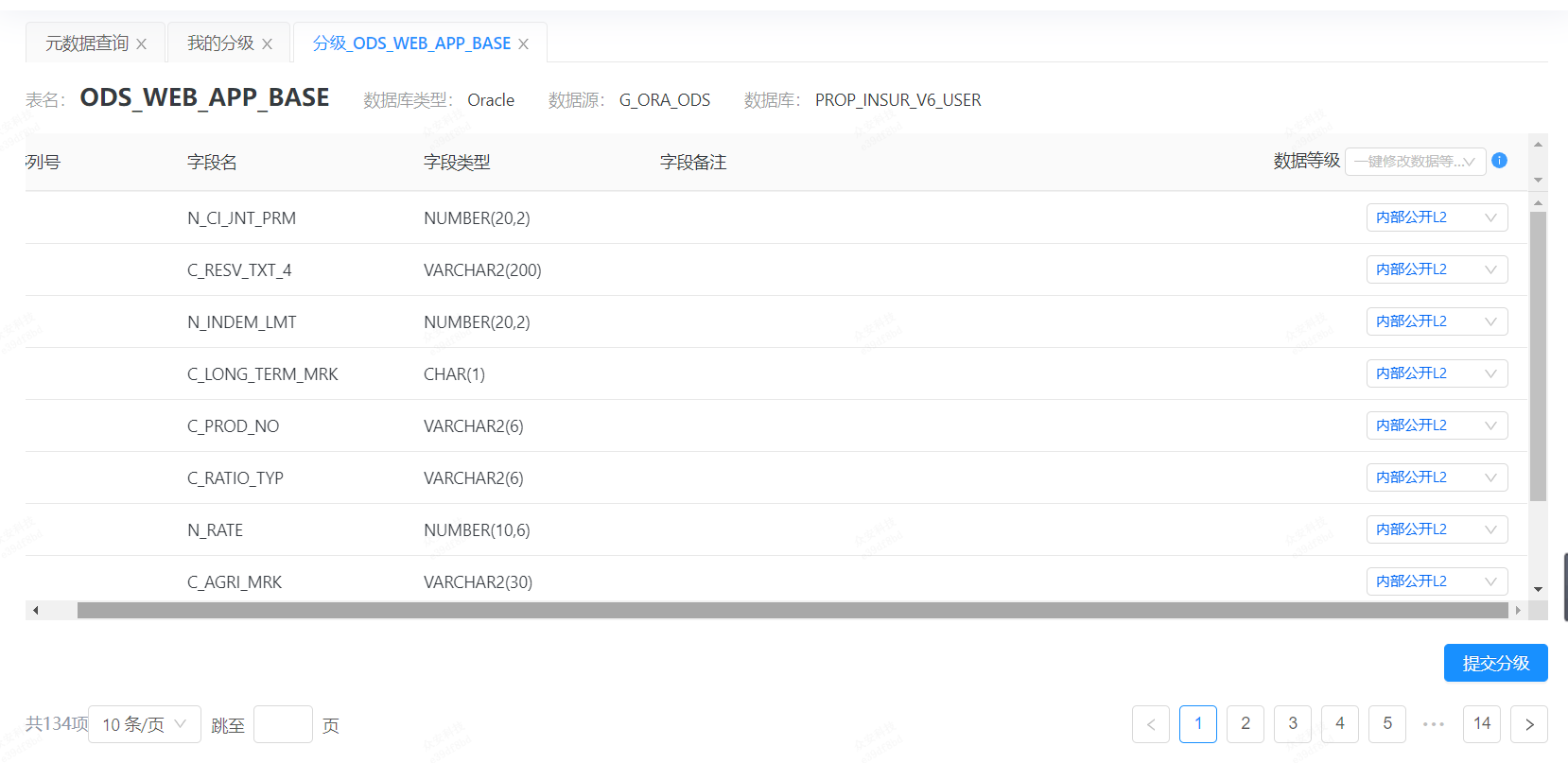Open data level dropdown for C_AGRI_MRK
1568x763 pixels.
[1437, 581]
